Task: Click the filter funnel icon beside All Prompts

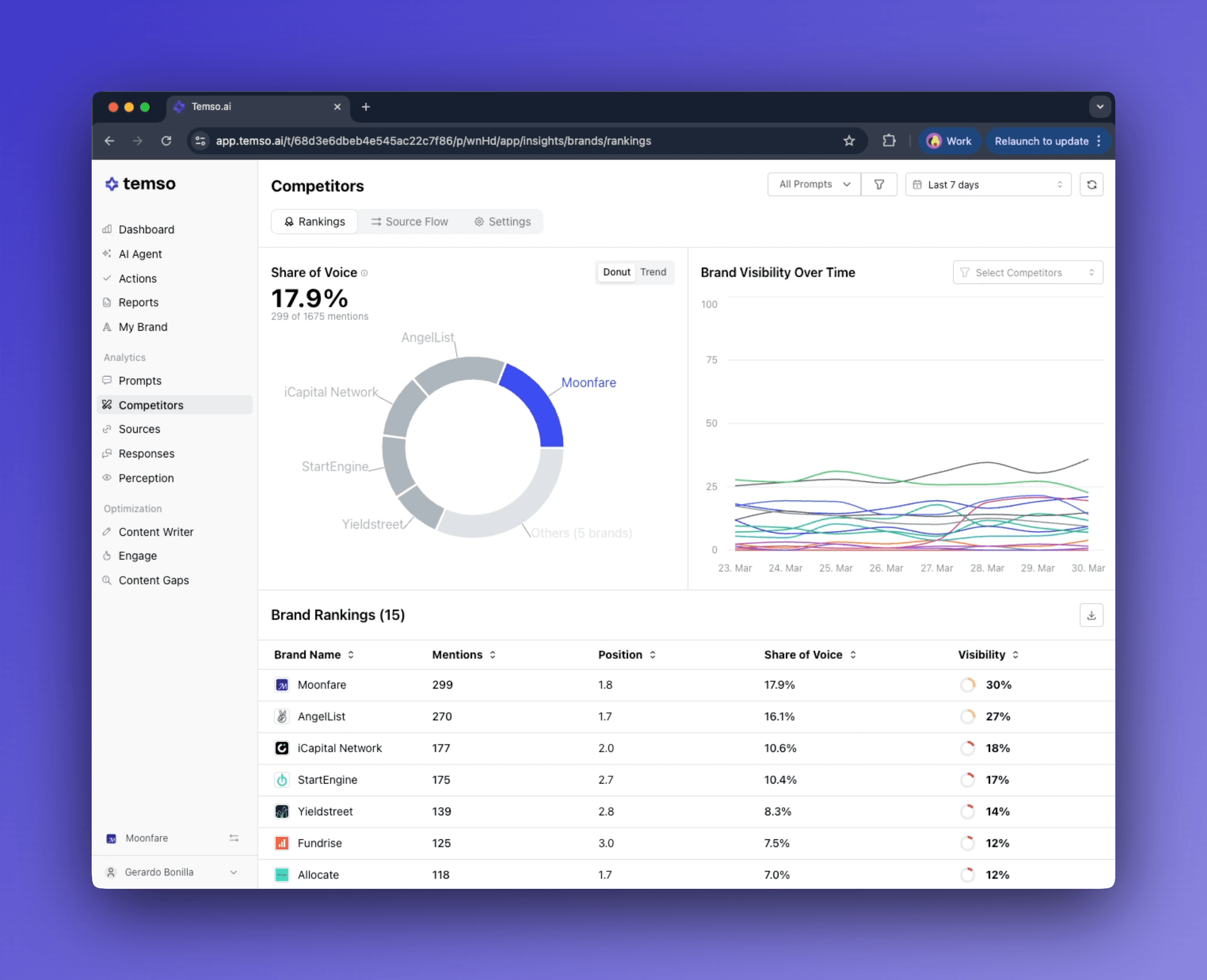Action: (x=879, y=185)
